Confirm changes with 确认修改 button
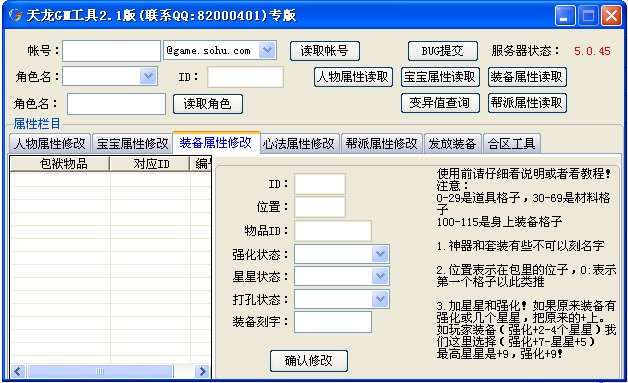Image resolution: width=628 pixels, height=383 pixels. pyautogui.click(x=308, y=361)
